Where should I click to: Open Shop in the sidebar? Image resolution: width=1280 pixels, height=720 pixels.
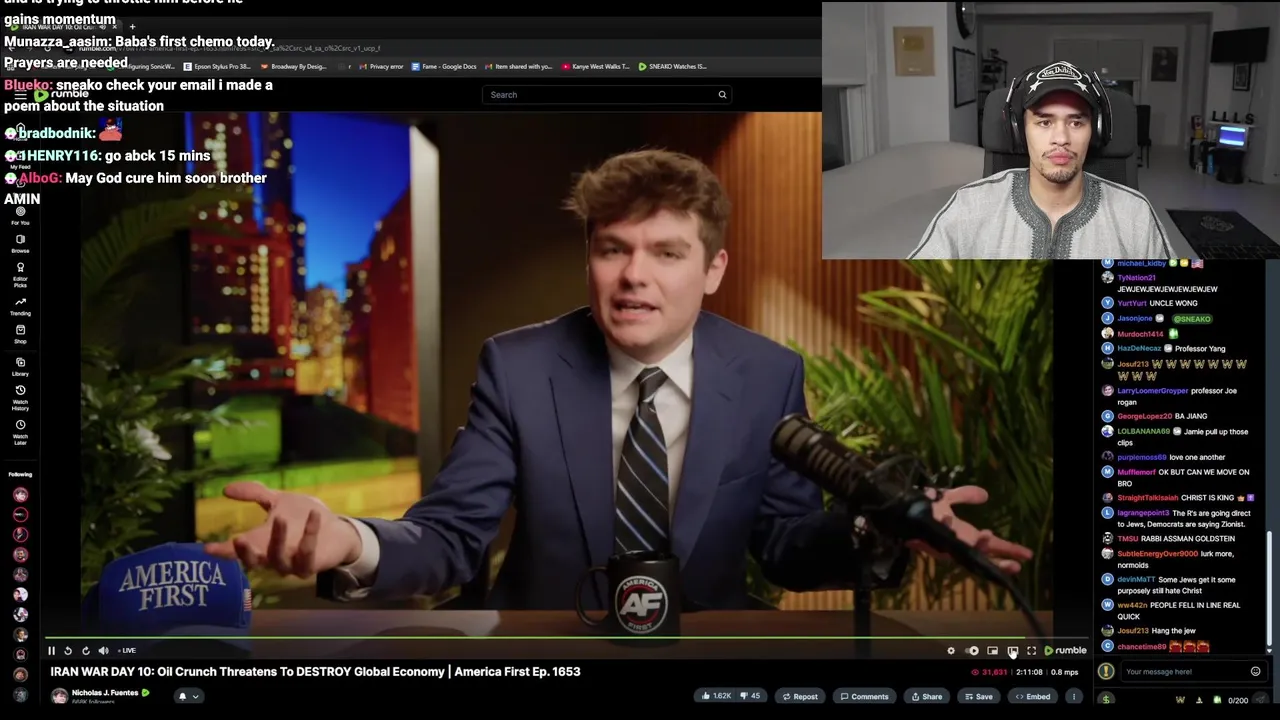[x=20, y=334]
